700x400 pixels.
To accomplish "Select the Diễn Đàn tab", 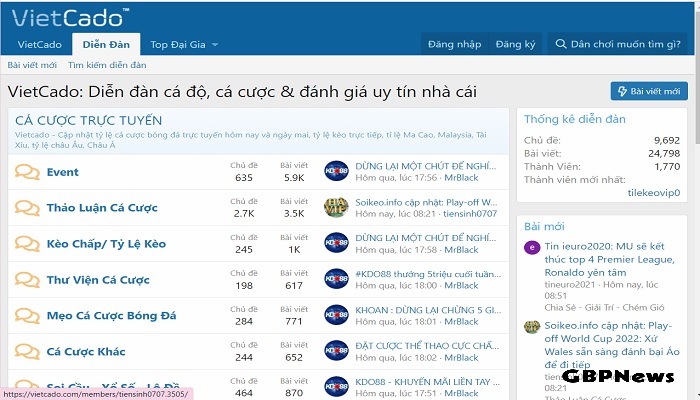I will pyautogui.click(x=106, y=44).
